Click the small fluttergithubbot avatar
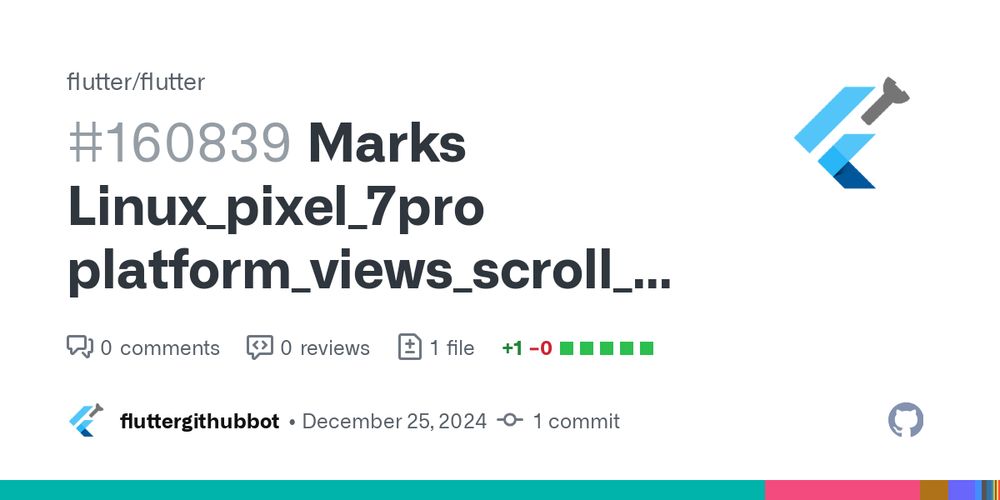This screenshot has width=1000, height=500. tap(85, 420)
